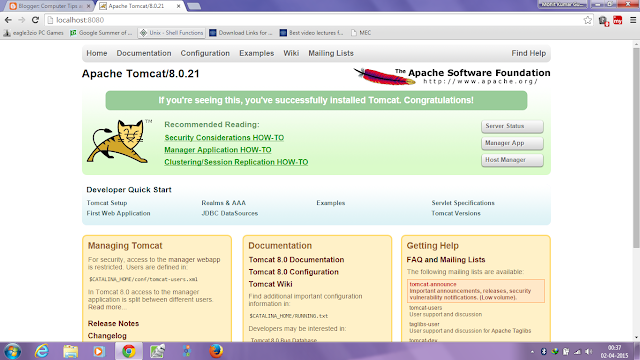The width and height of the screenshot is (640, 360).
Task: Click the Server Status button
Action: 512,126
